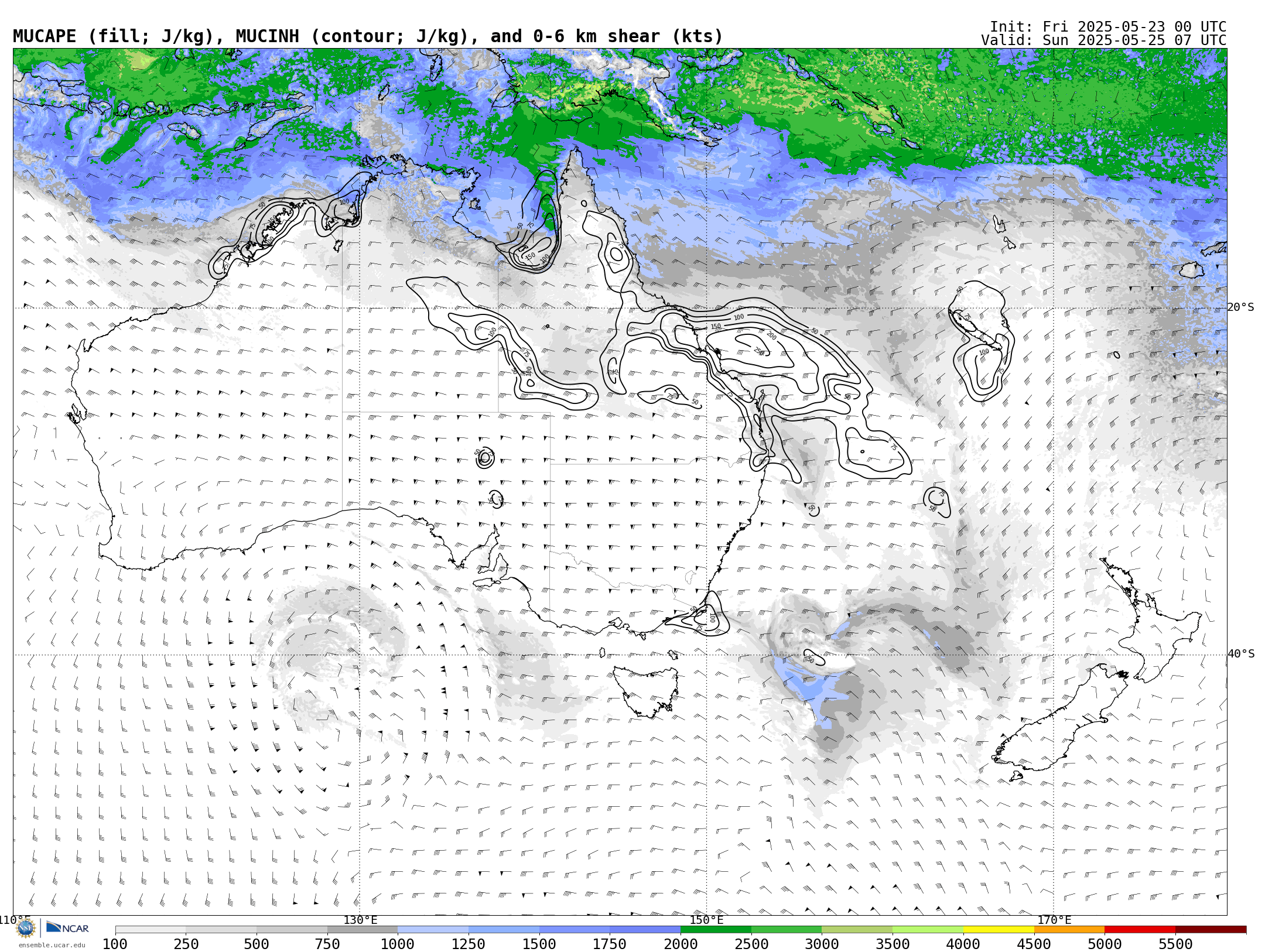The width and height of the screenshot is (1265, 952).
Task: Click the colorbar label 250
Action: (186, 944)
